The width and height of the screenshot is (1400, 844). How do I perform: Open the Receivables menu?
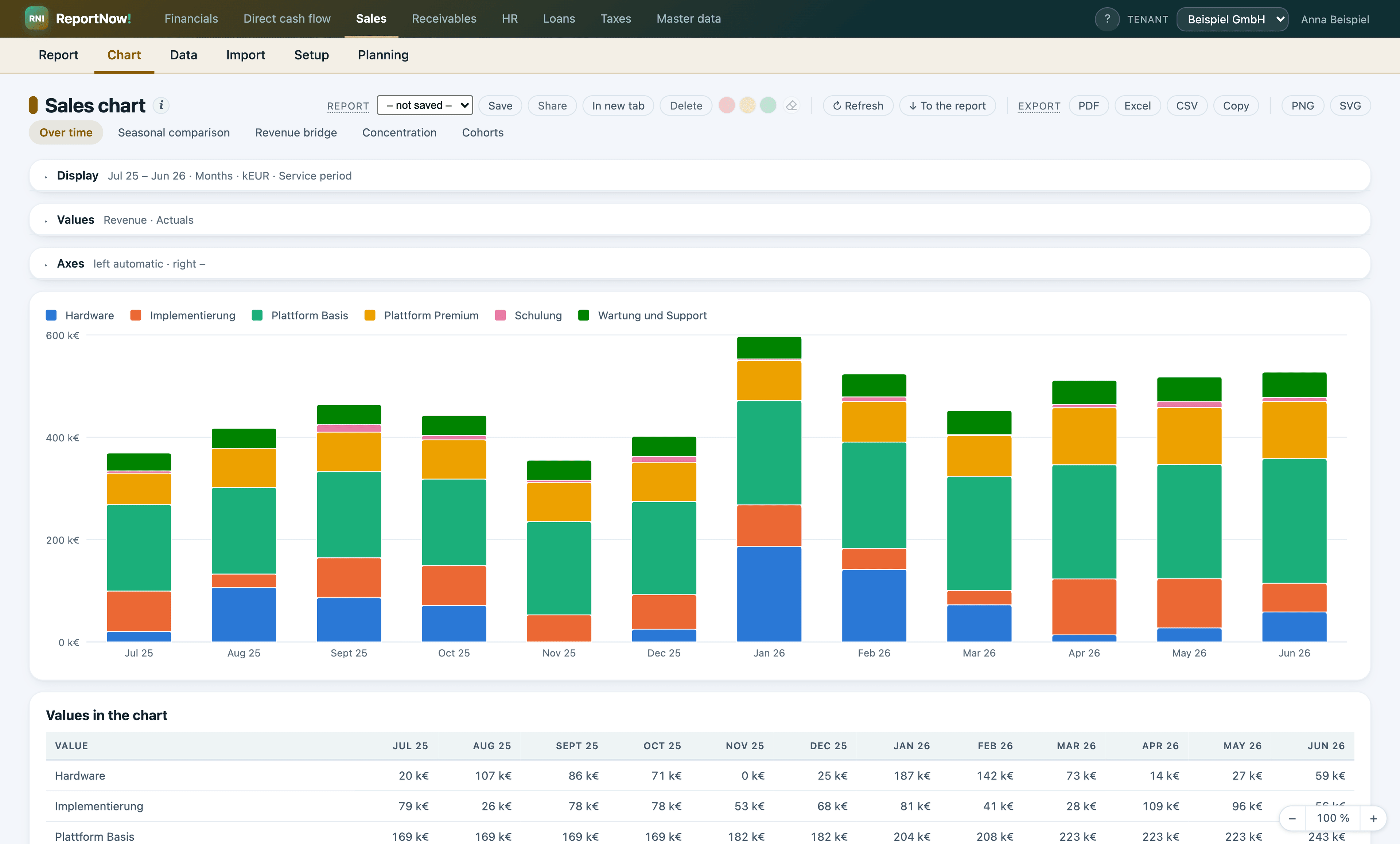(444, 19)
